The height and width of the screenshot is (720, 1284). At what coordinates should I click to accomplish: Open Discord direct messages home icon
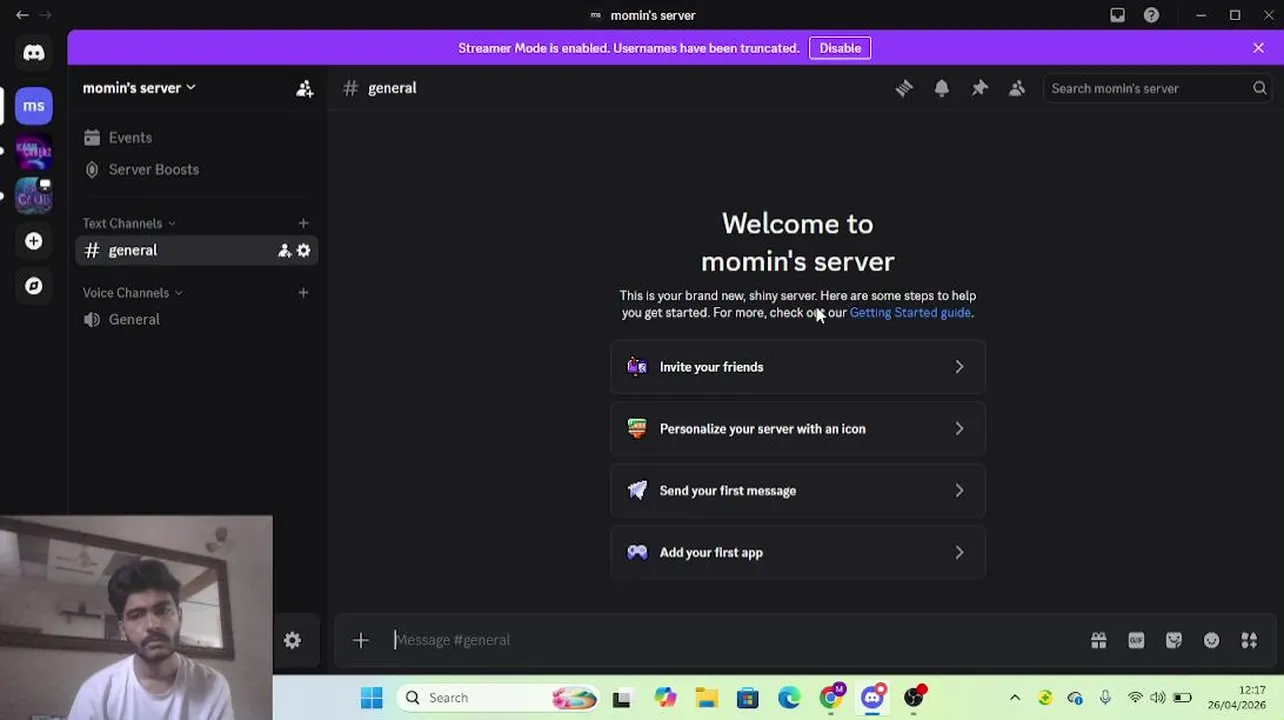tap(34, 53)
